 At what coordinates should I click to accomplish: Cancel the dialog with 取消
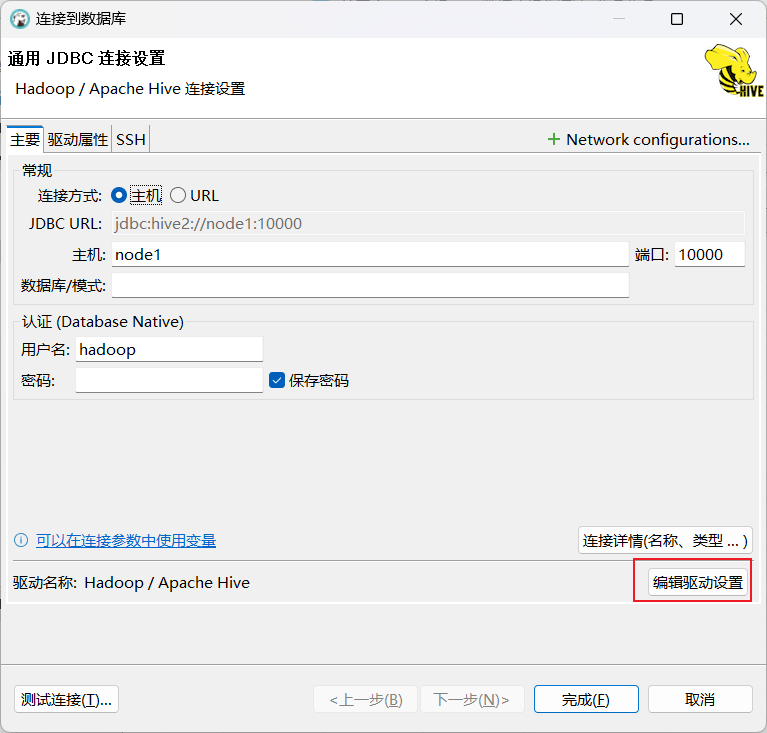point(699,699)
